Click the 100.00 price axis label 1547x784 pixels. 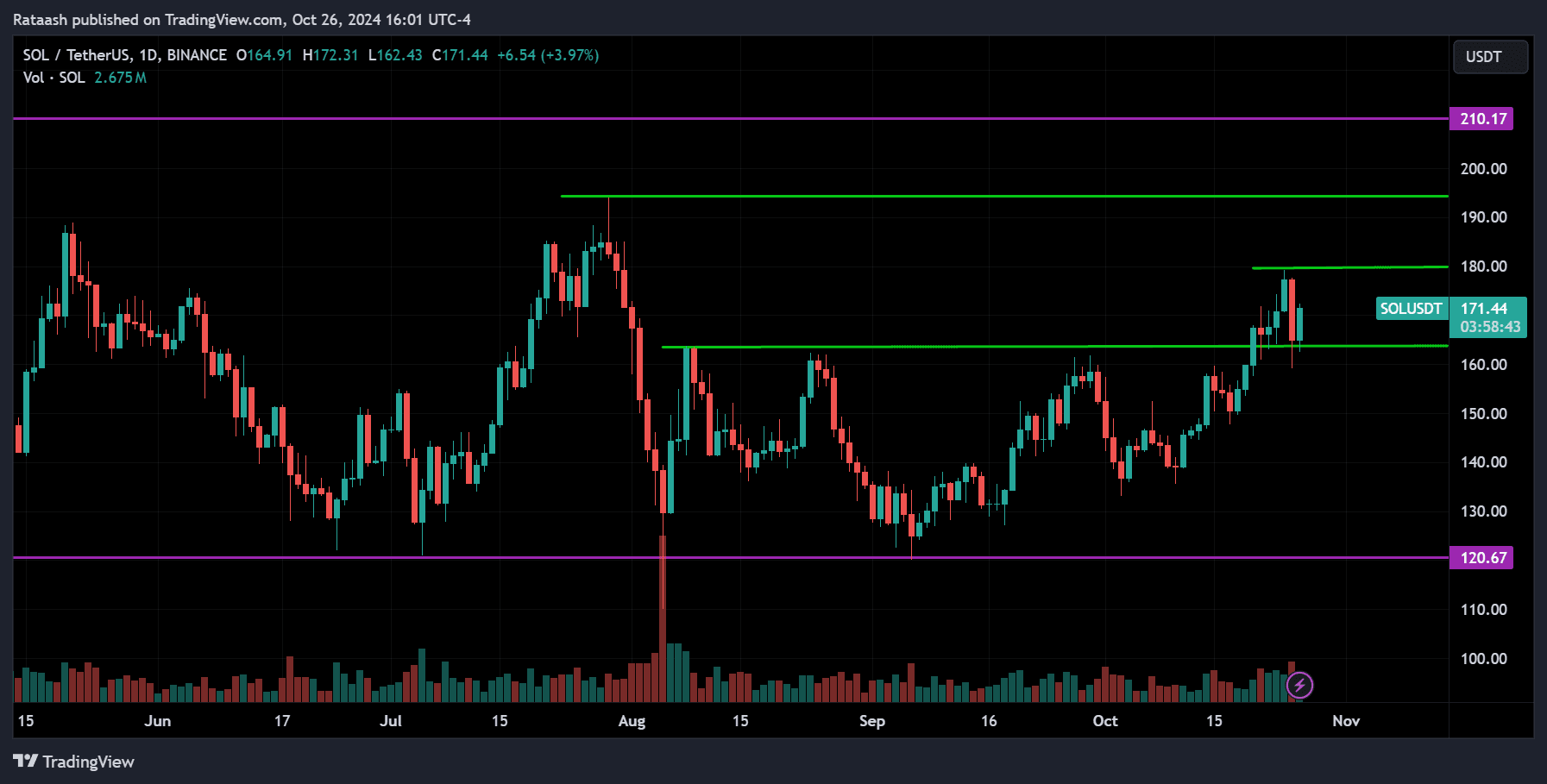[1484, 659]
